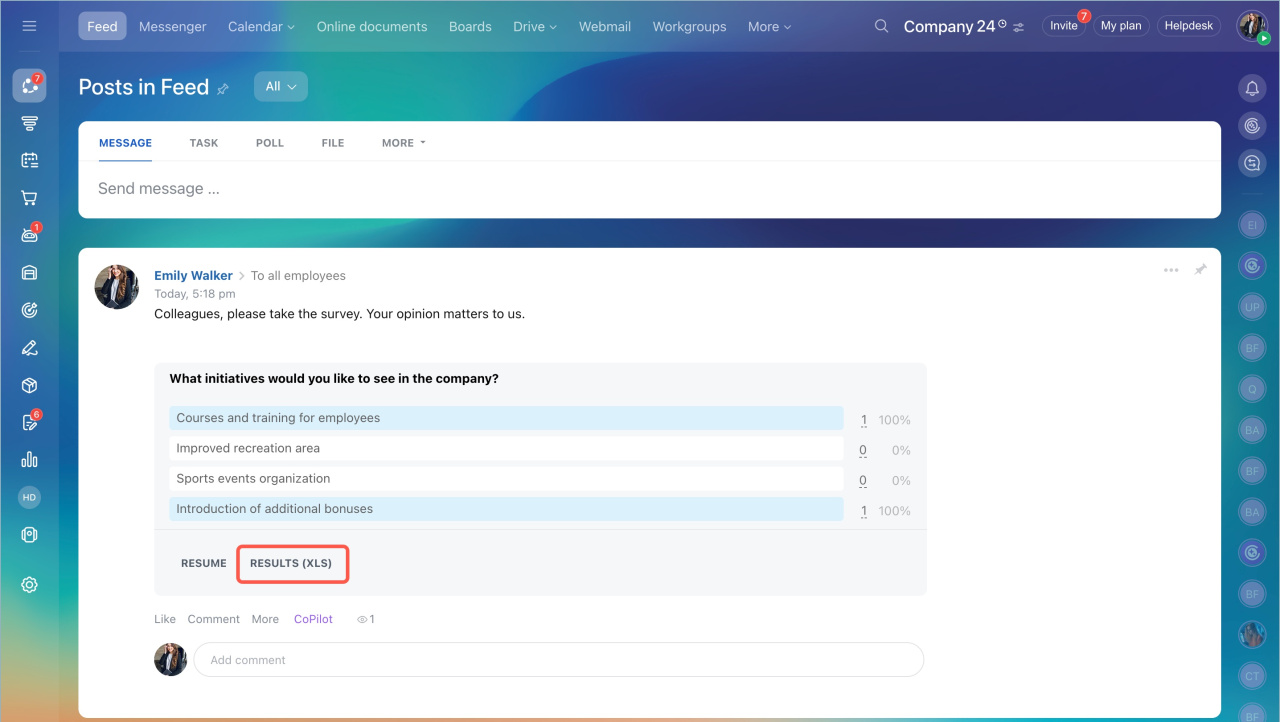Pin the Posts in Feed page title
Screen dimensions: 1280x722
pos(223,89)
